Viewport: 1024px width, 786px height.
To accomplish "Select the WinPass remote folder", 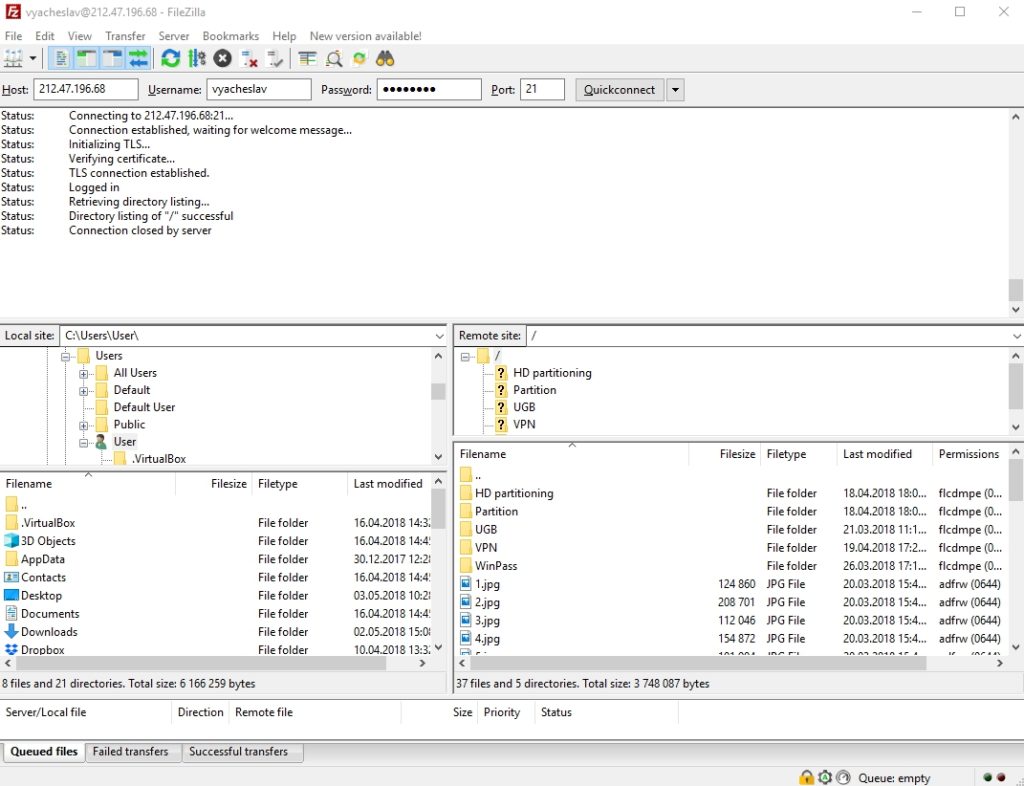I will pyautogui.click(x=496, y=566).
